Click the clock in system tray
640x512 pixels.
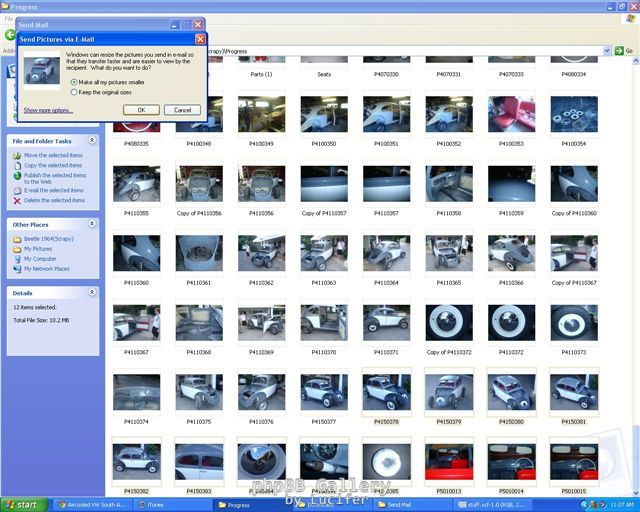point(622,505)
